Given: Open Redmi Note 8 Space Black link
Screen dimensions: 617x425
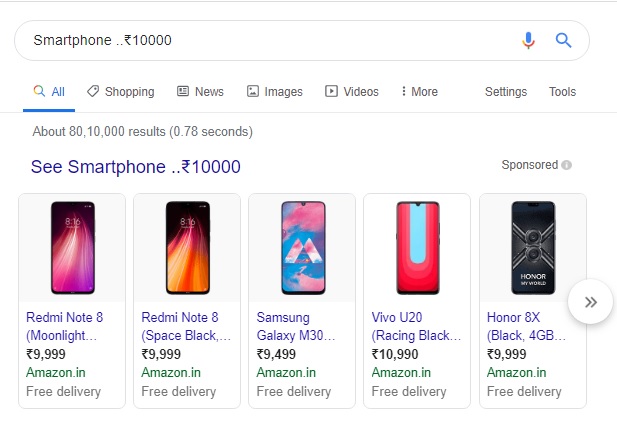Looking at the screenshot, I should [x=186, y=326].
